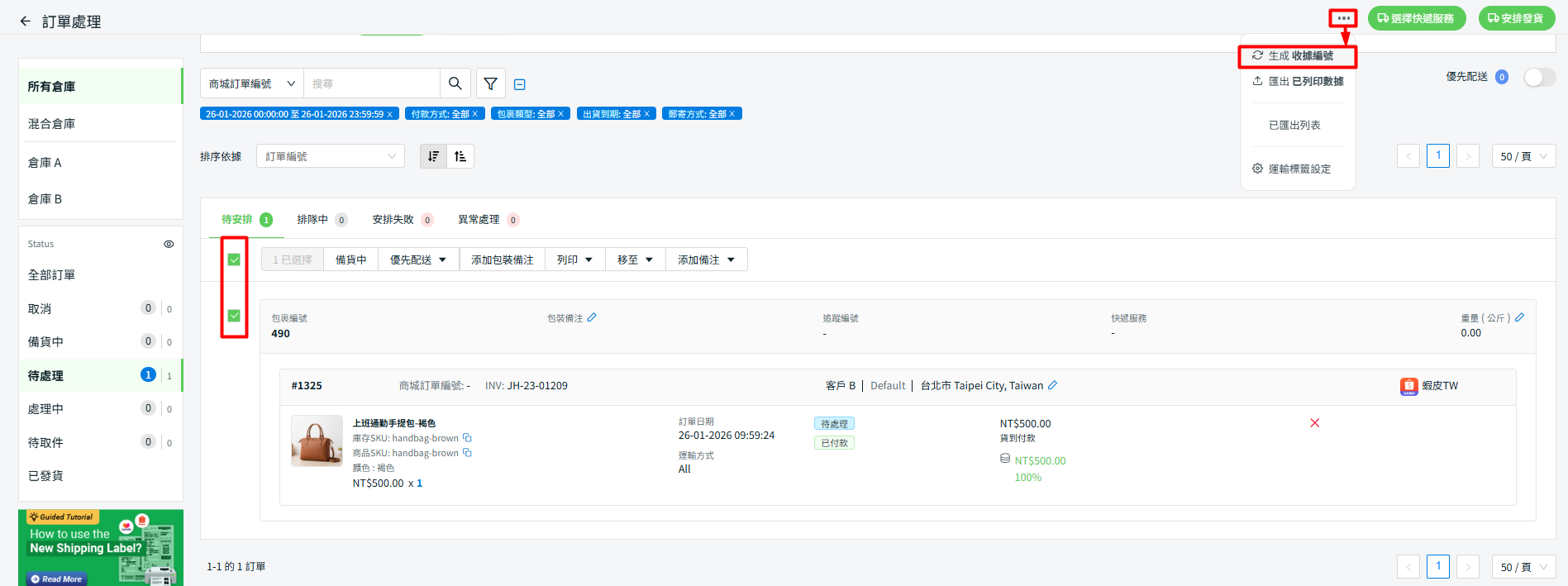This screenshot has width=1568, height=586.
Task: Click the 安排發貨 button
Action: [1516, 18]
